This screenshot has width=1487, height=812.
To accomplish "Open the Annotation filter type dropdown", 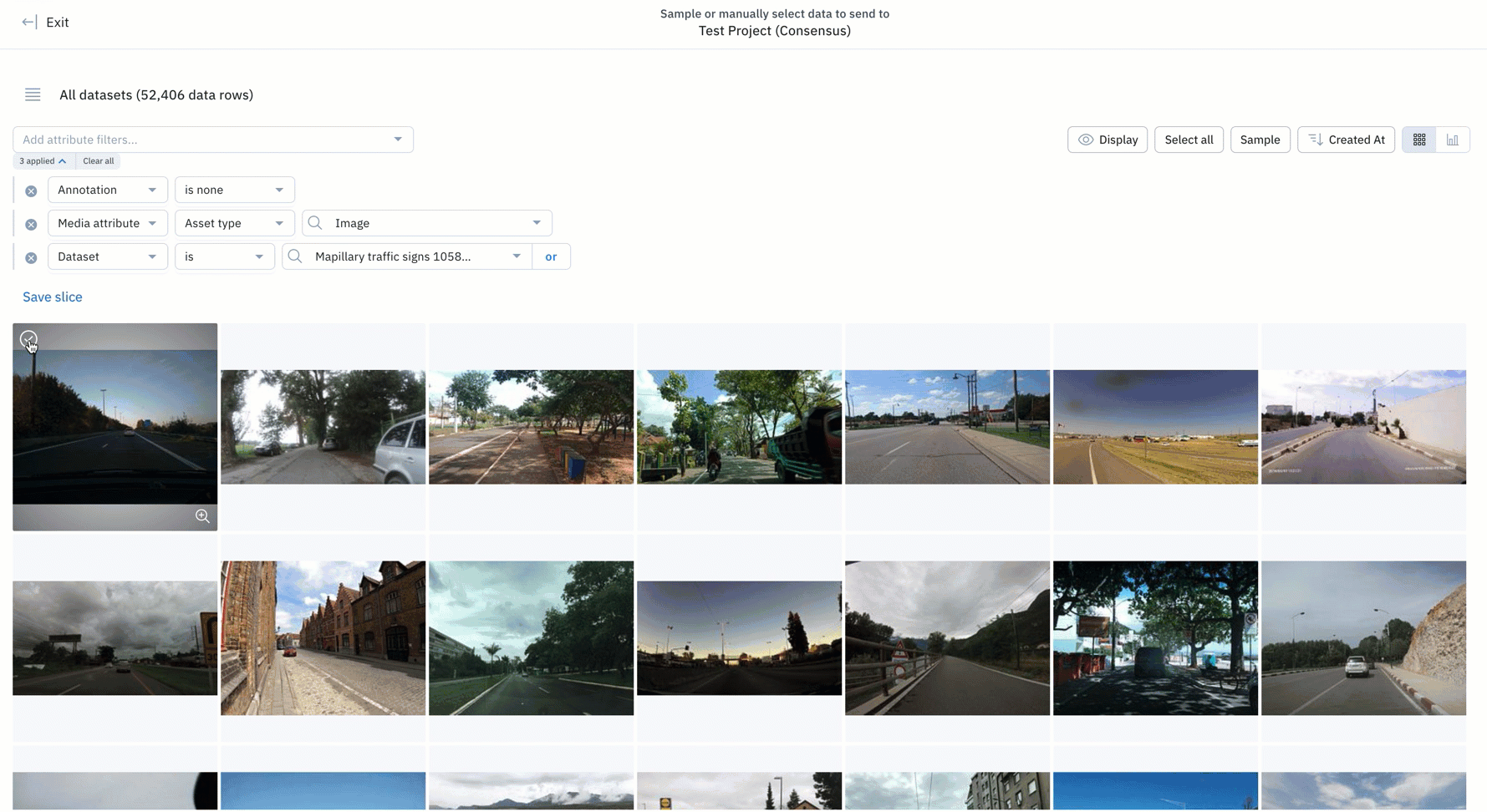I will (108, 190).
